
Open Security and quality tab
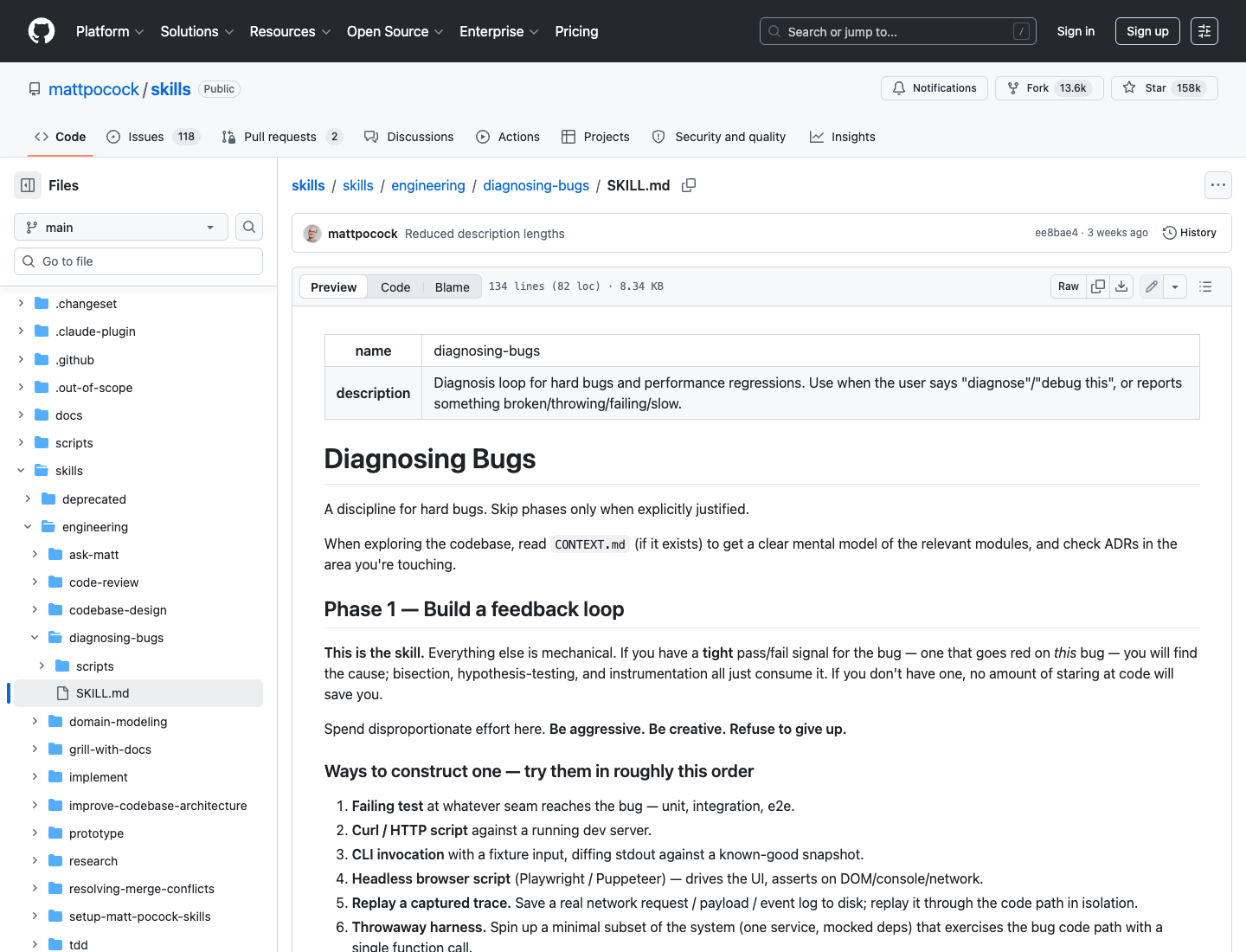tap(718, 137)
